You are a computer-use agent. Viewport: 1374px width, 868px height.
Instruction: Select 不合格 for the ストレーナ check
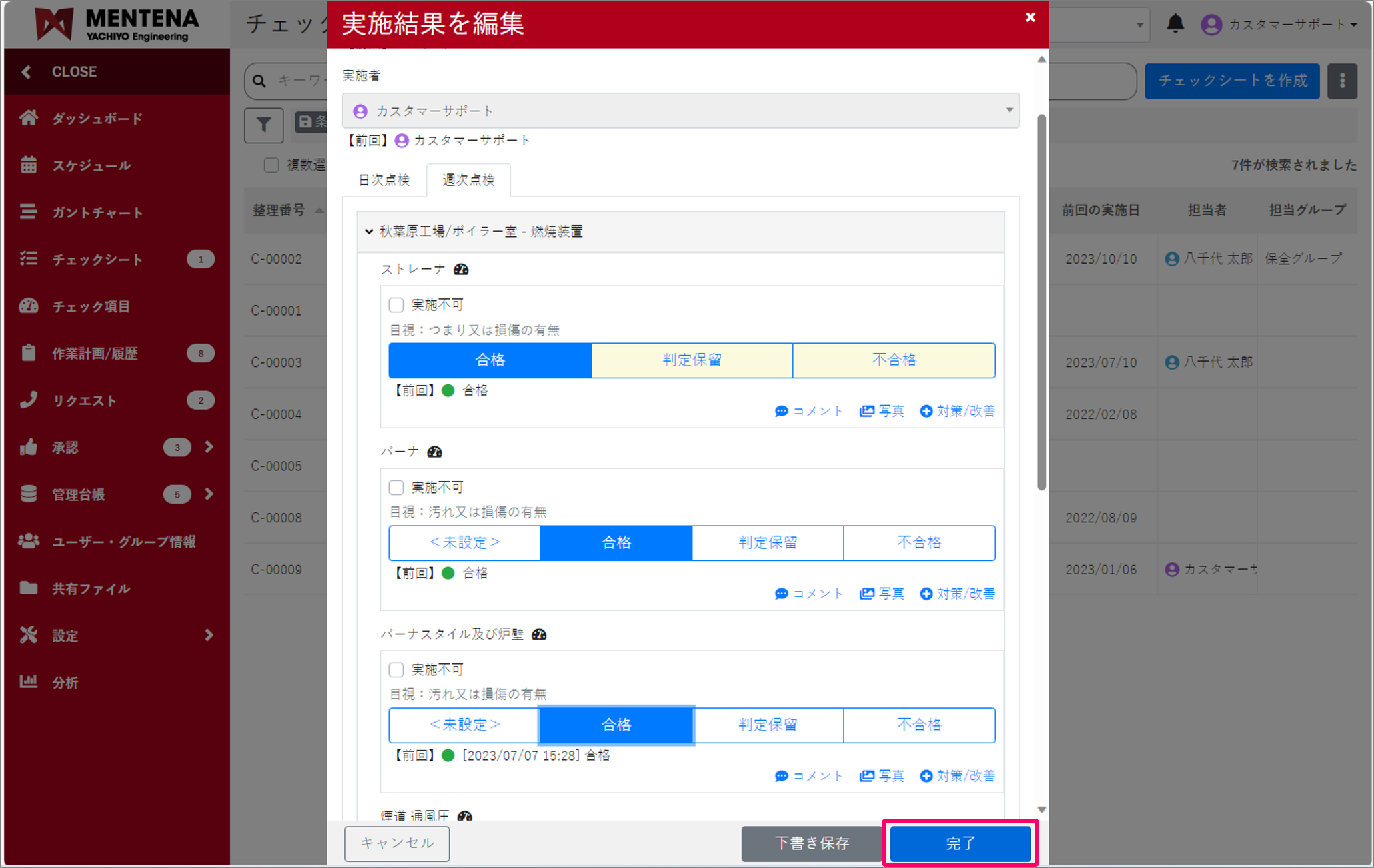click(894, 360)
